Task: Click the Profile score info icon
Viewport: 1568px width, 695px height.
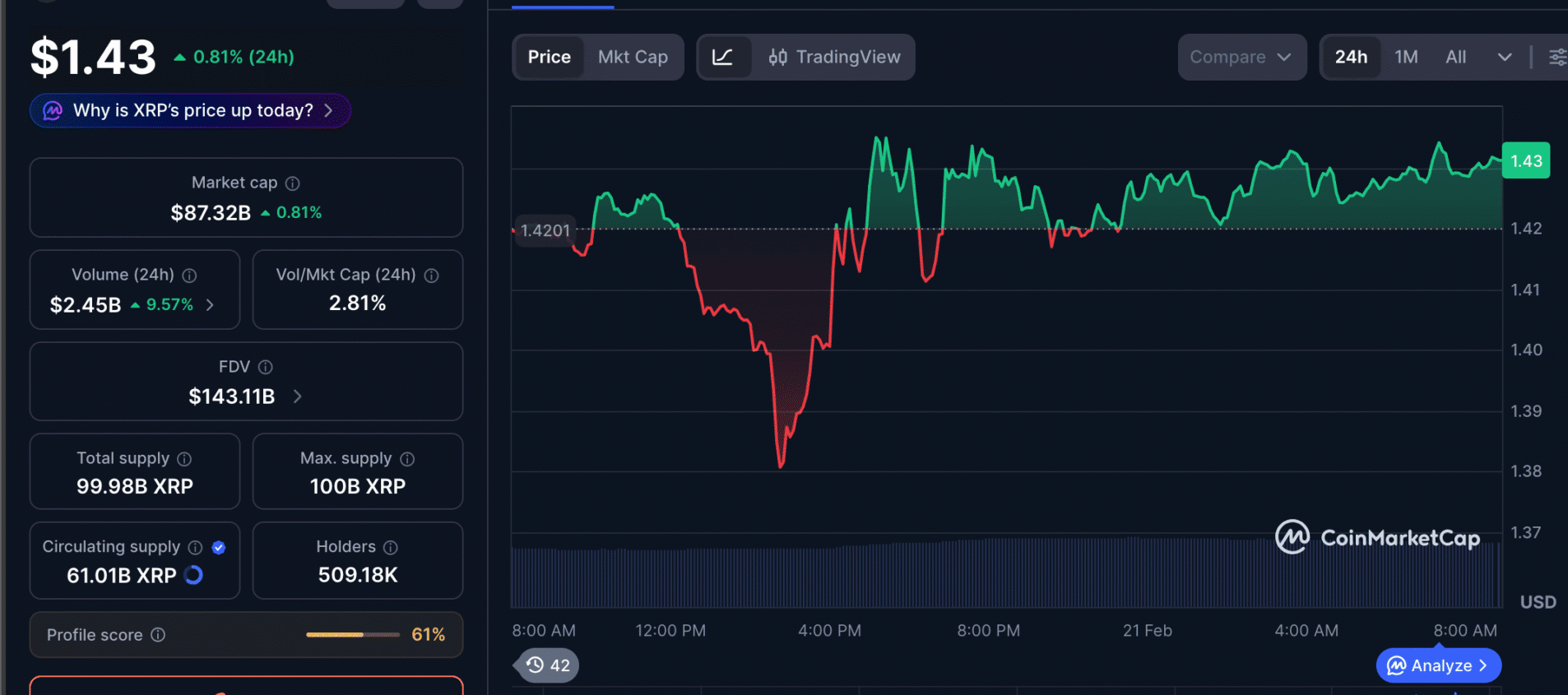Action: click(x=158, y=635)
